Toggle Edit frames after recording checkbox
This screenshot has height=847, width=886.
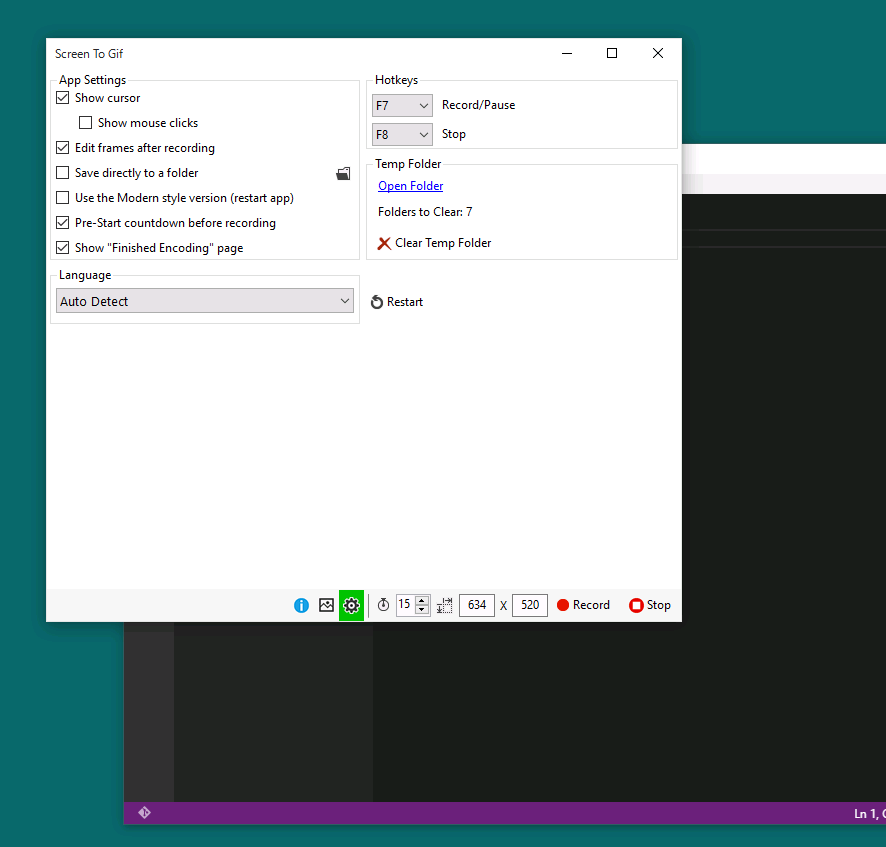point(63,148)
